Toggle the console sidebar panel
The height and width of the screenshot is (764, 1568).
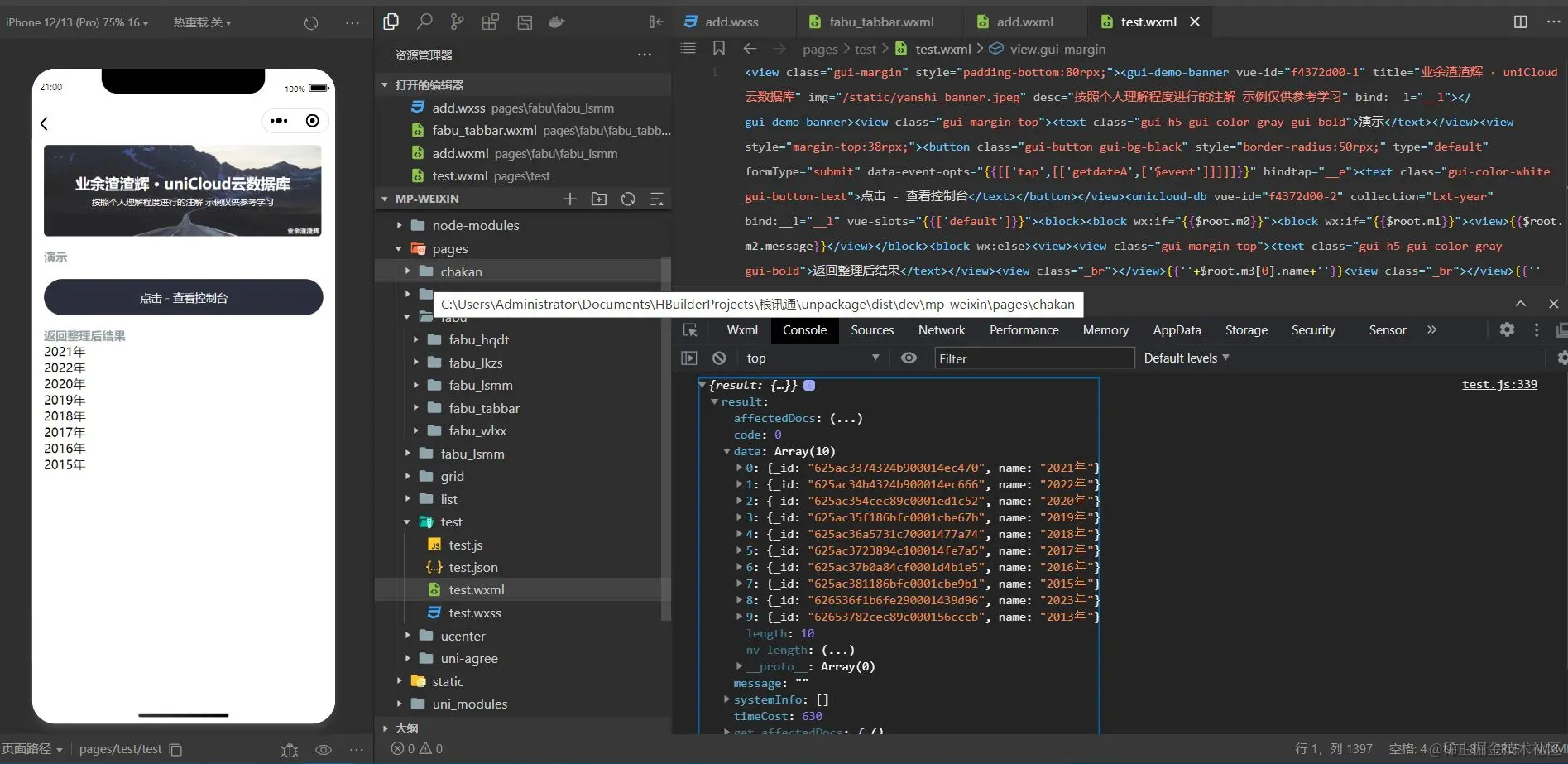688,358
